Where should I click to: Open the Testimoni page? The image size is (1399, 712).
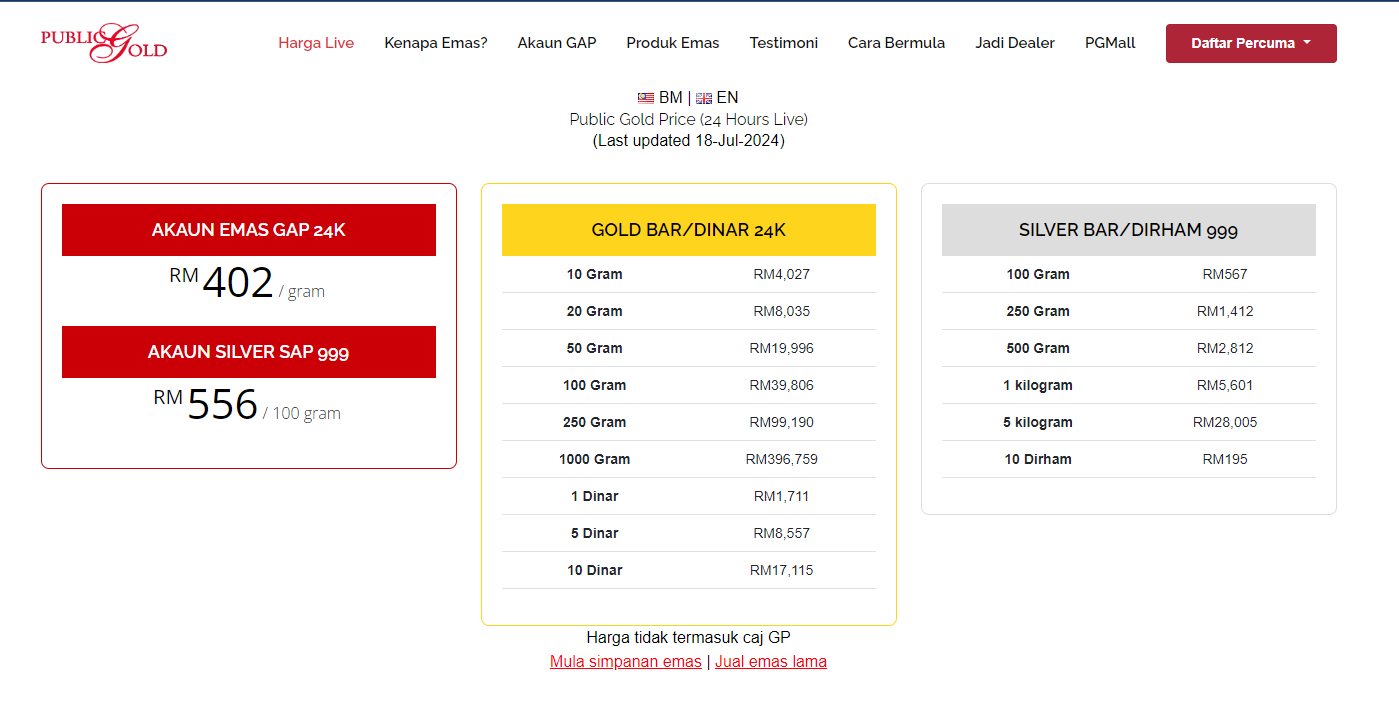point(784,43)
